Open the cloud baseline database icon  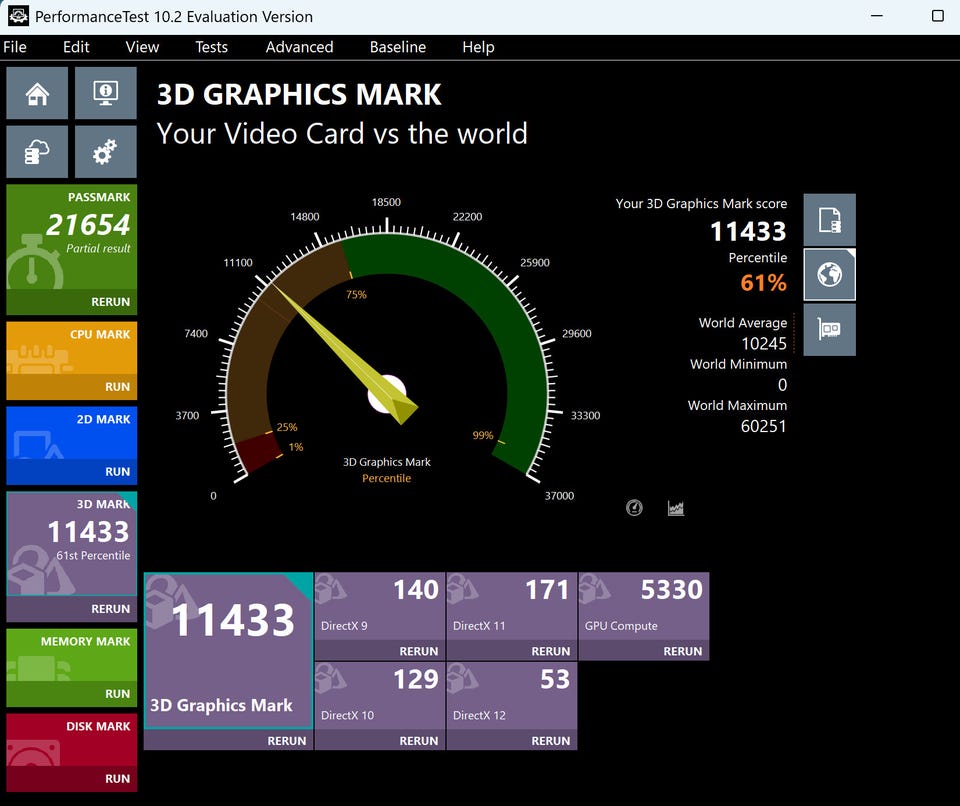pyautogui.click(x=37, y=152)
